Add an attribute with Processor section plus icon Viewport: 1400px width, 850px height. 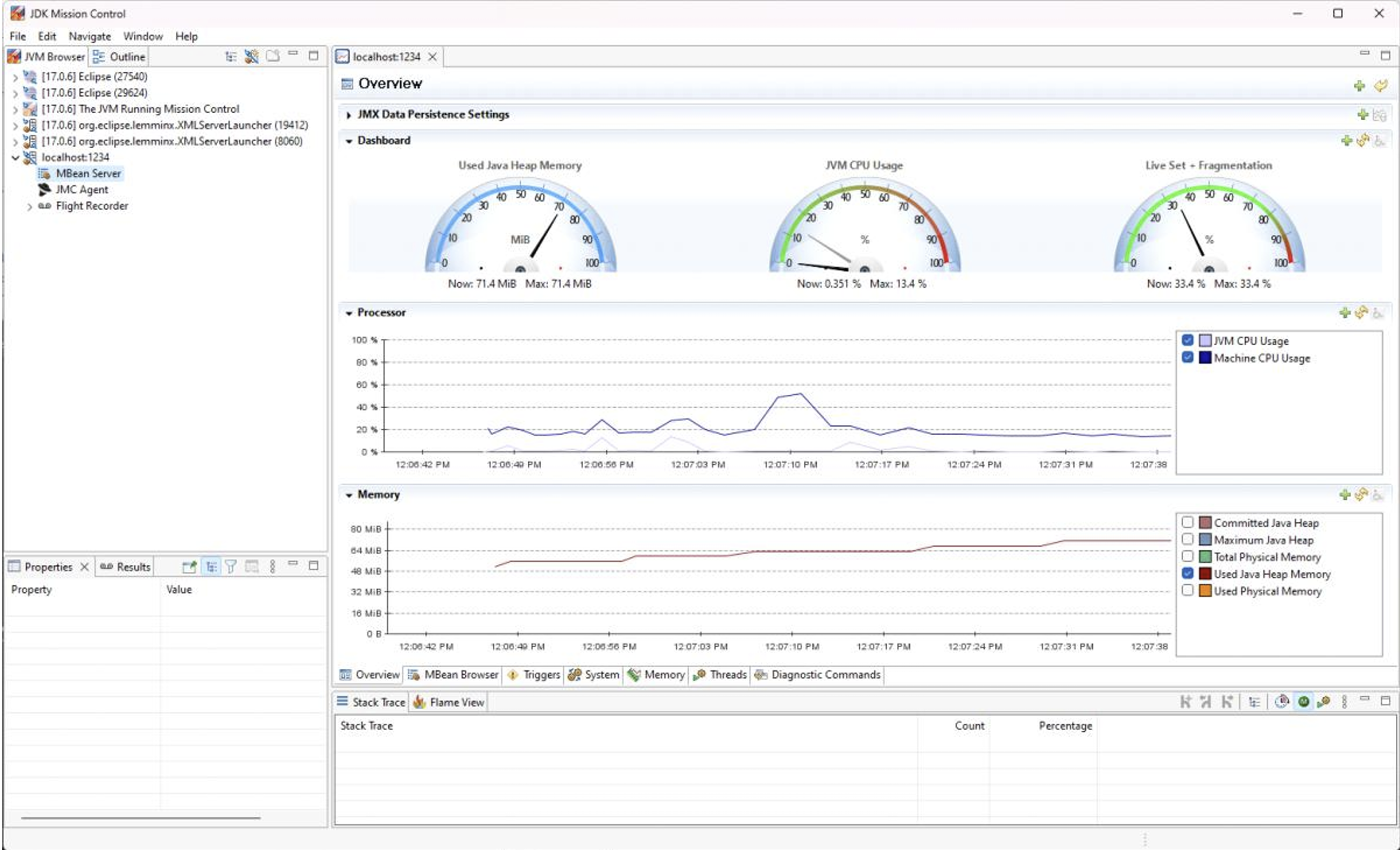coord(1345,312)
